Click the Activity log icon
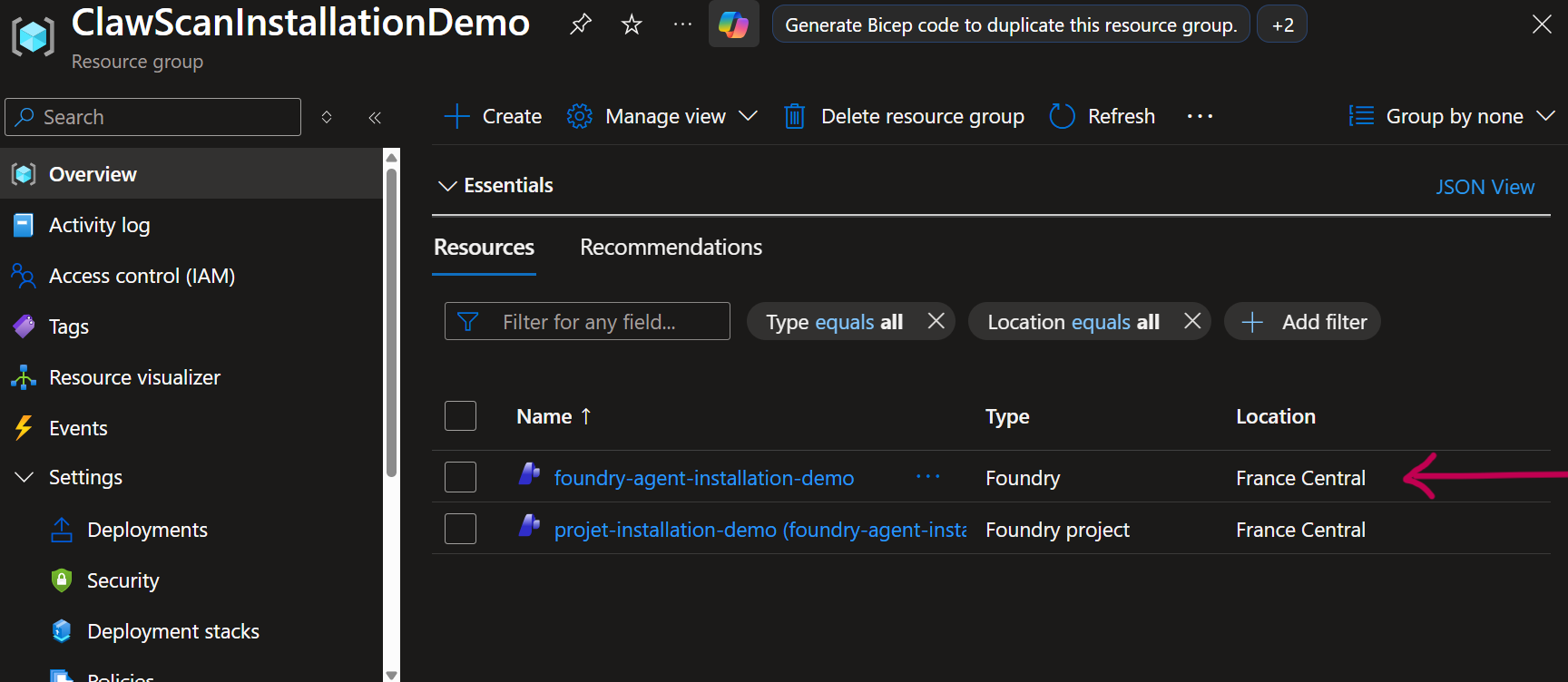The image size is (1568, 682). pos(24,225)
